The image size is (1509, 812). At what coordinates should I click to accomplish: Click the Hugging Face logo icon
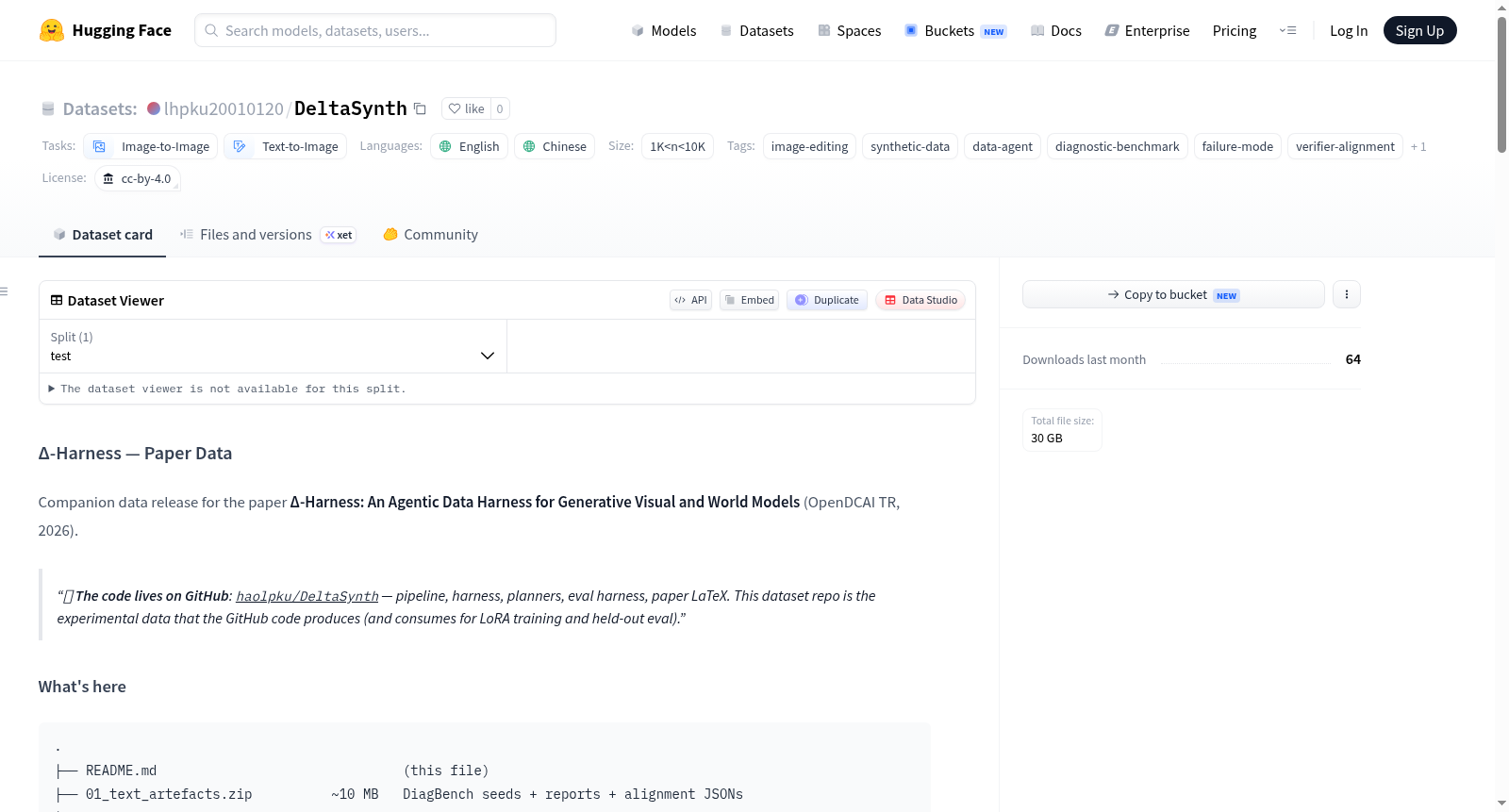52,30
